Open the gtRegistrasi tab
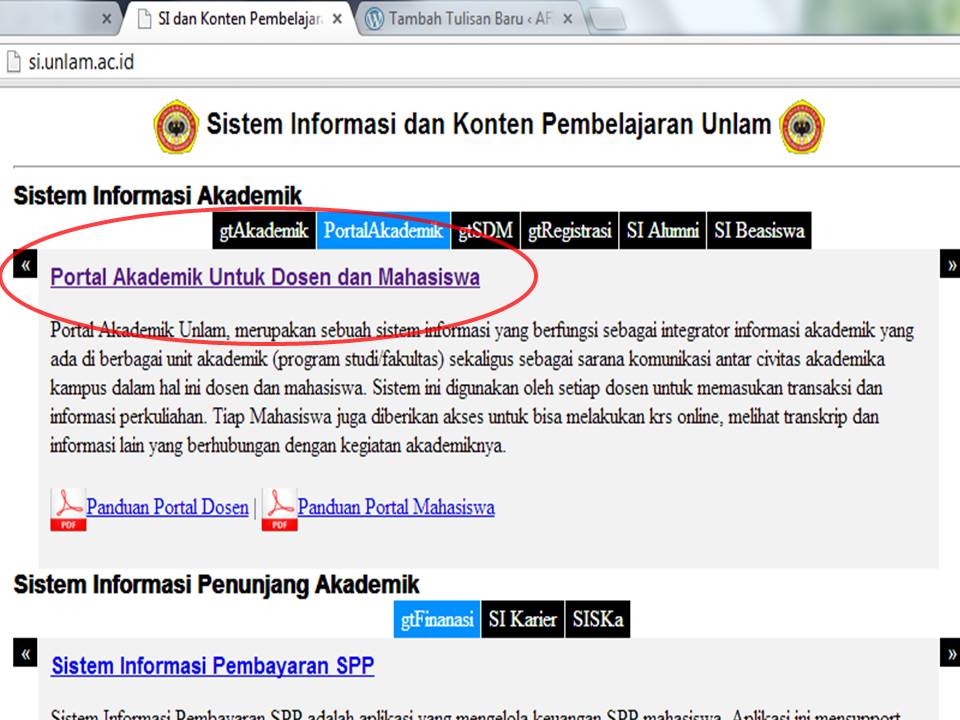The image size is (960, 720). pyautogui.click(x=569, y=230)
